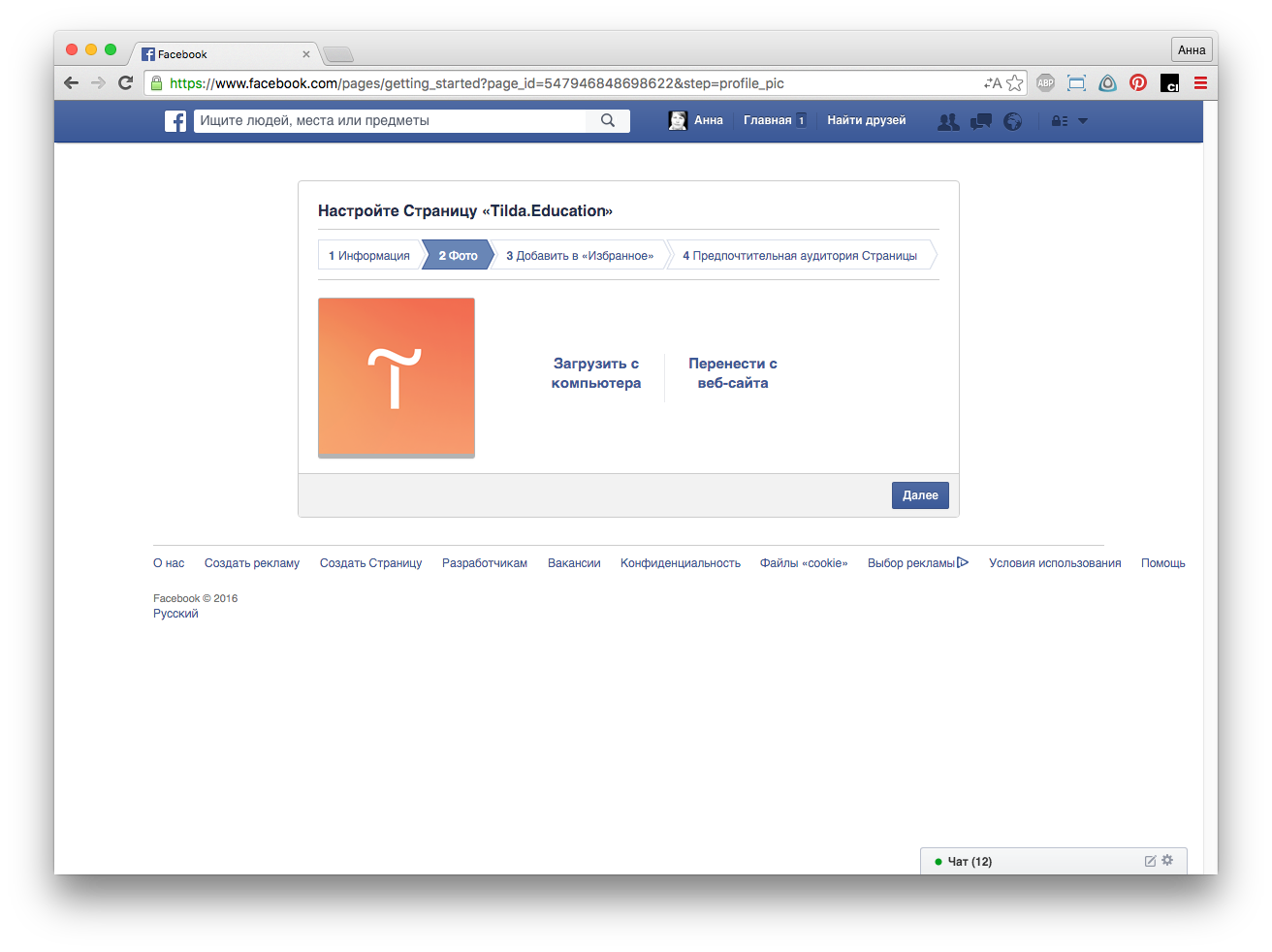
Task: Expand the account dropdown arrow
Action: click(1083, 121)
